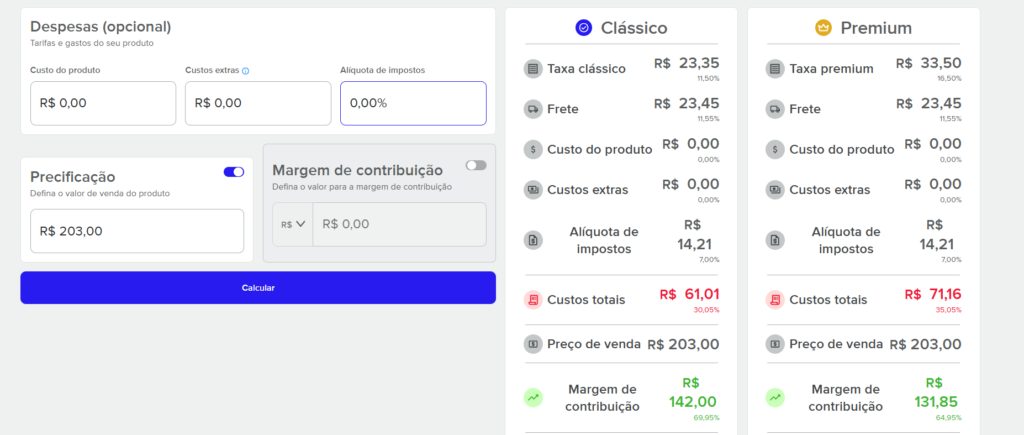Screen dimensions: 1024x435
Task: Click the Alíquota de impostos percentage field
Action: pyautogui.click(x=413, y=103)
